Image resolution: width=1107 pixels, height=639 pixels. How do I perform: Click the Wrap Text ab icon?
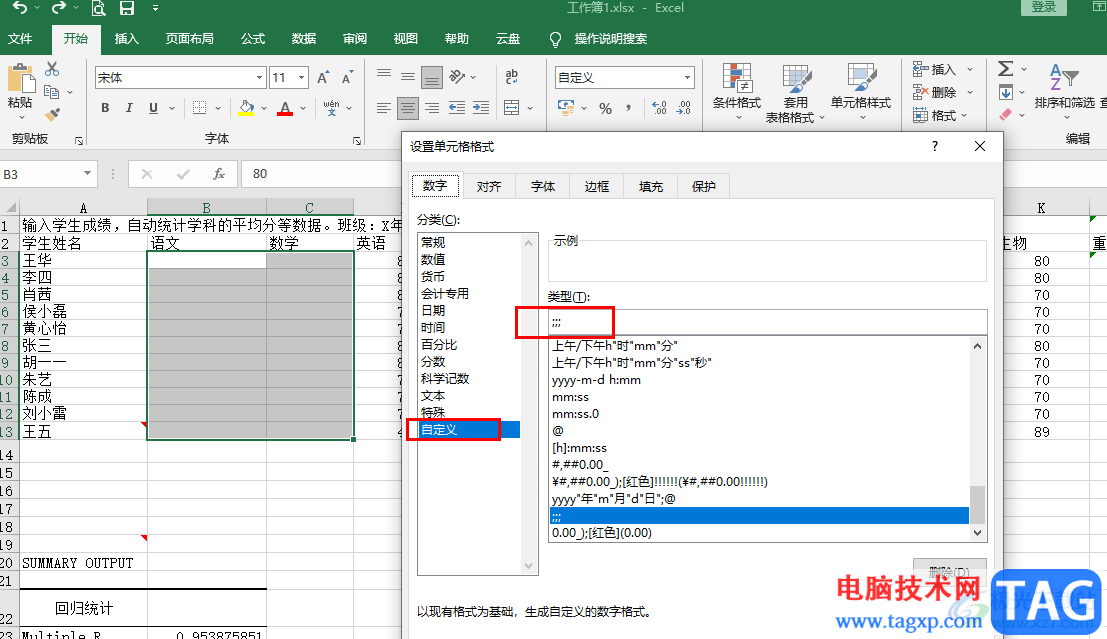click(x=512, y=76)
